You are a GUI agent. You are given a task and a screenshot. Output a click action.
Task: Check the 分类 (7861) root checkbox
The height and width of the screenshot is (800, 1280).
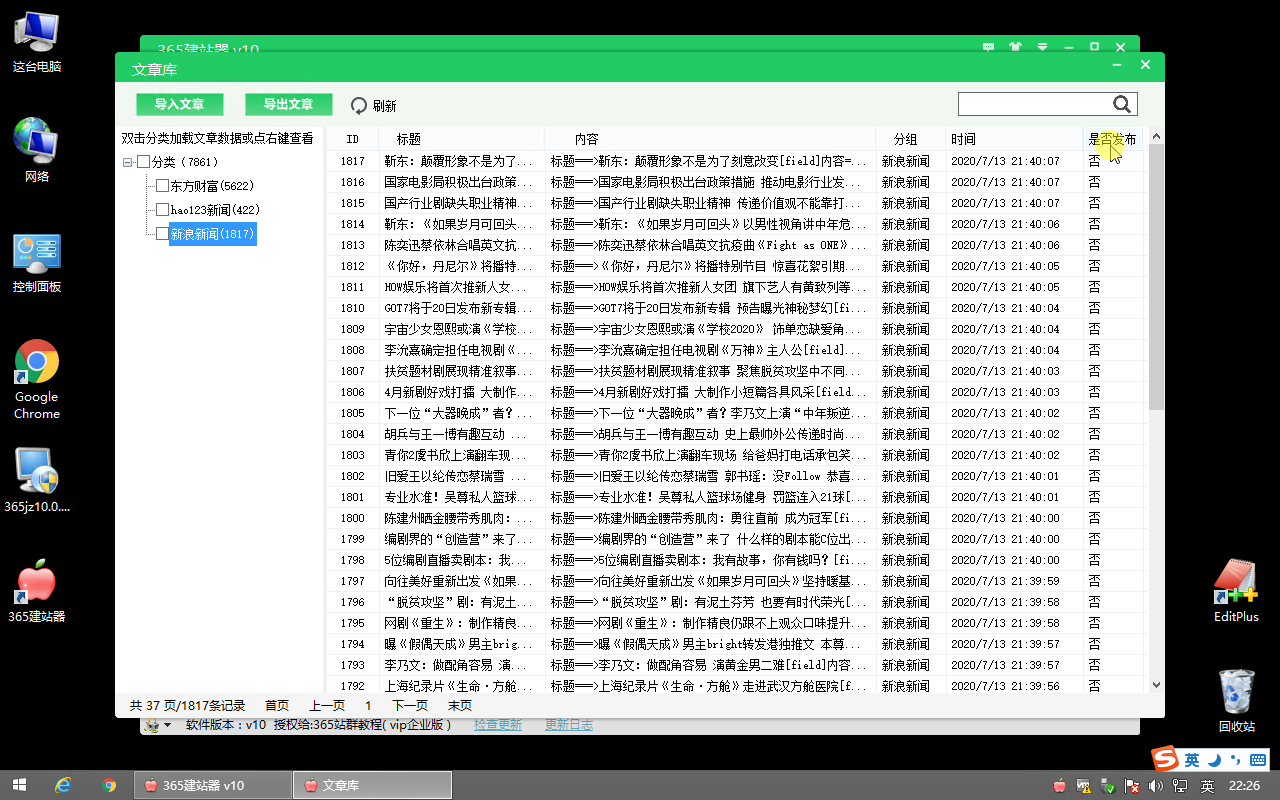click(144, 162)
